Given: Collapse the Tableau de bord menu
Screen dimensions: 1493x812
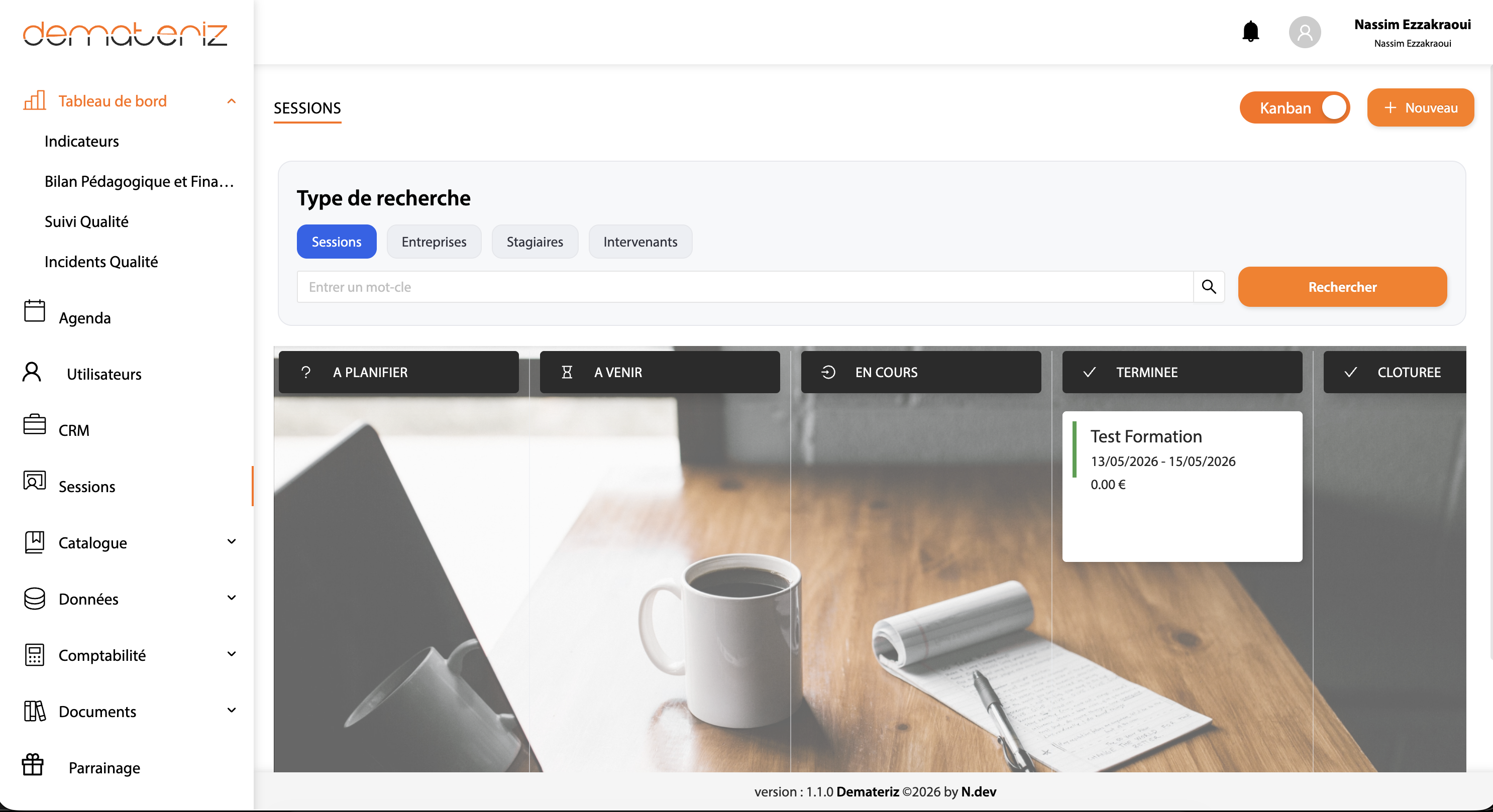Looking at the screenshot, I should [231, 101].
